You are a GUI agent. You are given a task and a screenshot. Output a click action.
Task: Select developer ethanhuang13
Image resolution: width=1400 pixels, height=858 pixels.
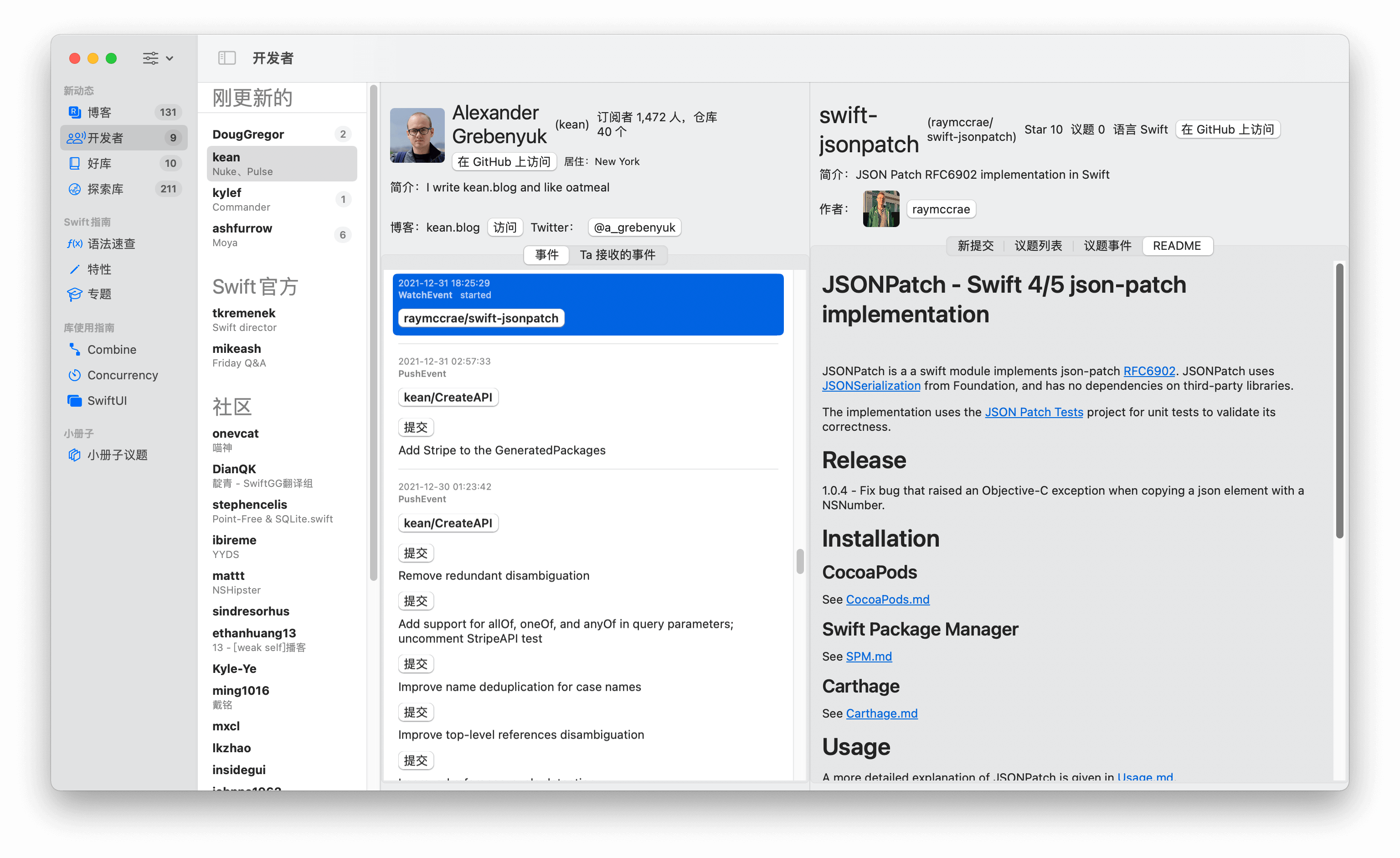(x=282, y=640)
